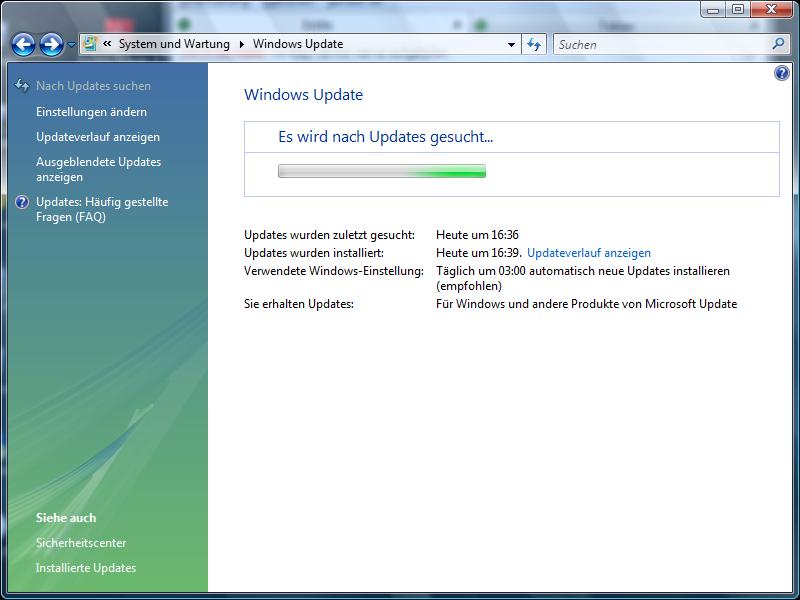The image size is (800, 600).
Task: Open help via the blue question mark icon
Action: click(x=782, y=74)
